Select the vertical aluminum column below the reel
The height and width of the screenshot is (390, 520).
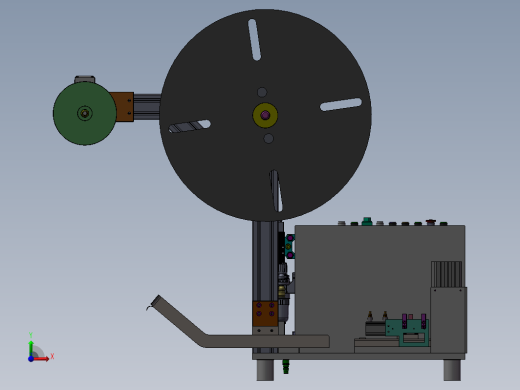pos(265,261)
